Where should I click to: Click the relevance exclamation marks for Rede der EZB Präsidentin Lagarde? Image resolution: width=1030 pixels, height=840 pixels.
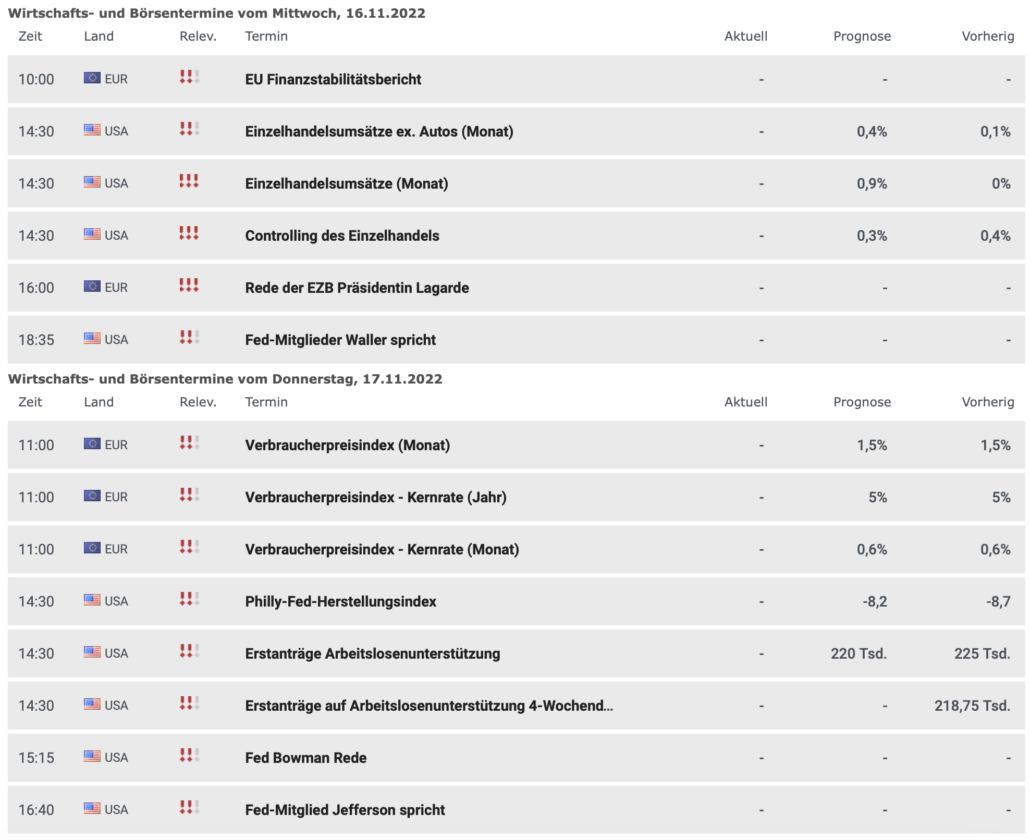click(x=189, y=286)
